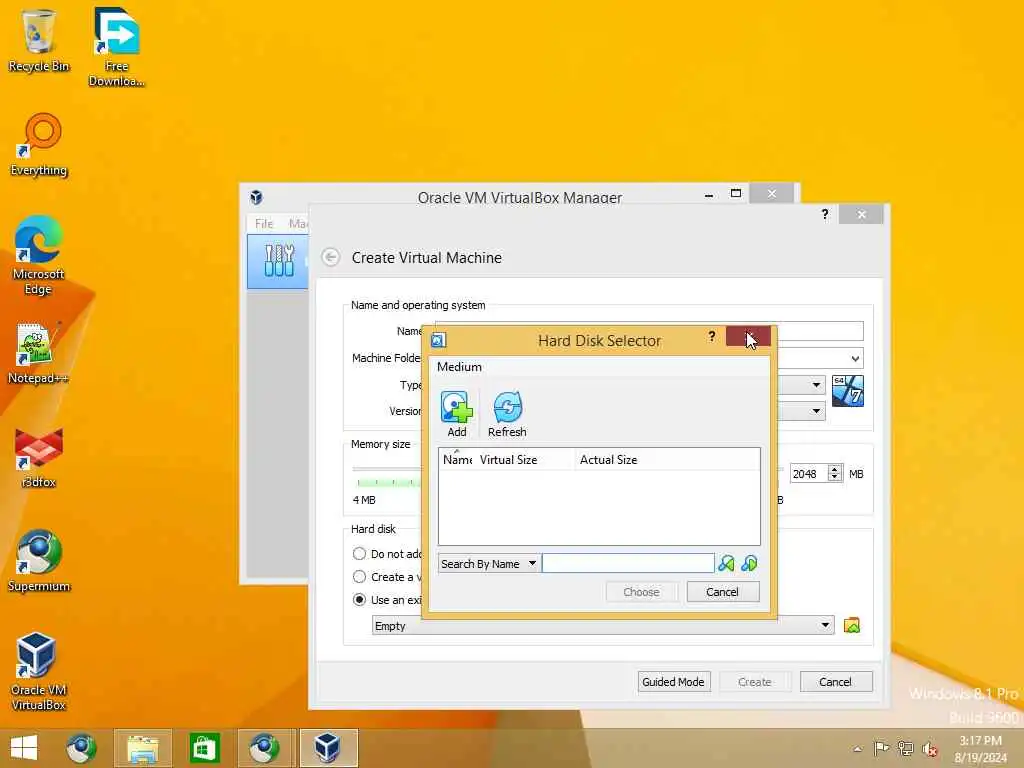Click the Guided Mode button
This screenshot has width=1024, height=768.
click(x=673, y=682)
